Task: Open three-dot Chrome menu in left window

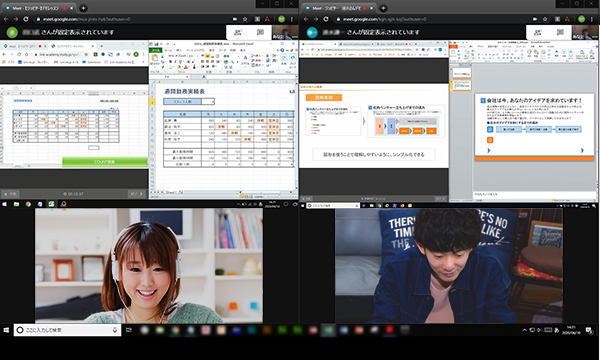Action: [292, 19]
